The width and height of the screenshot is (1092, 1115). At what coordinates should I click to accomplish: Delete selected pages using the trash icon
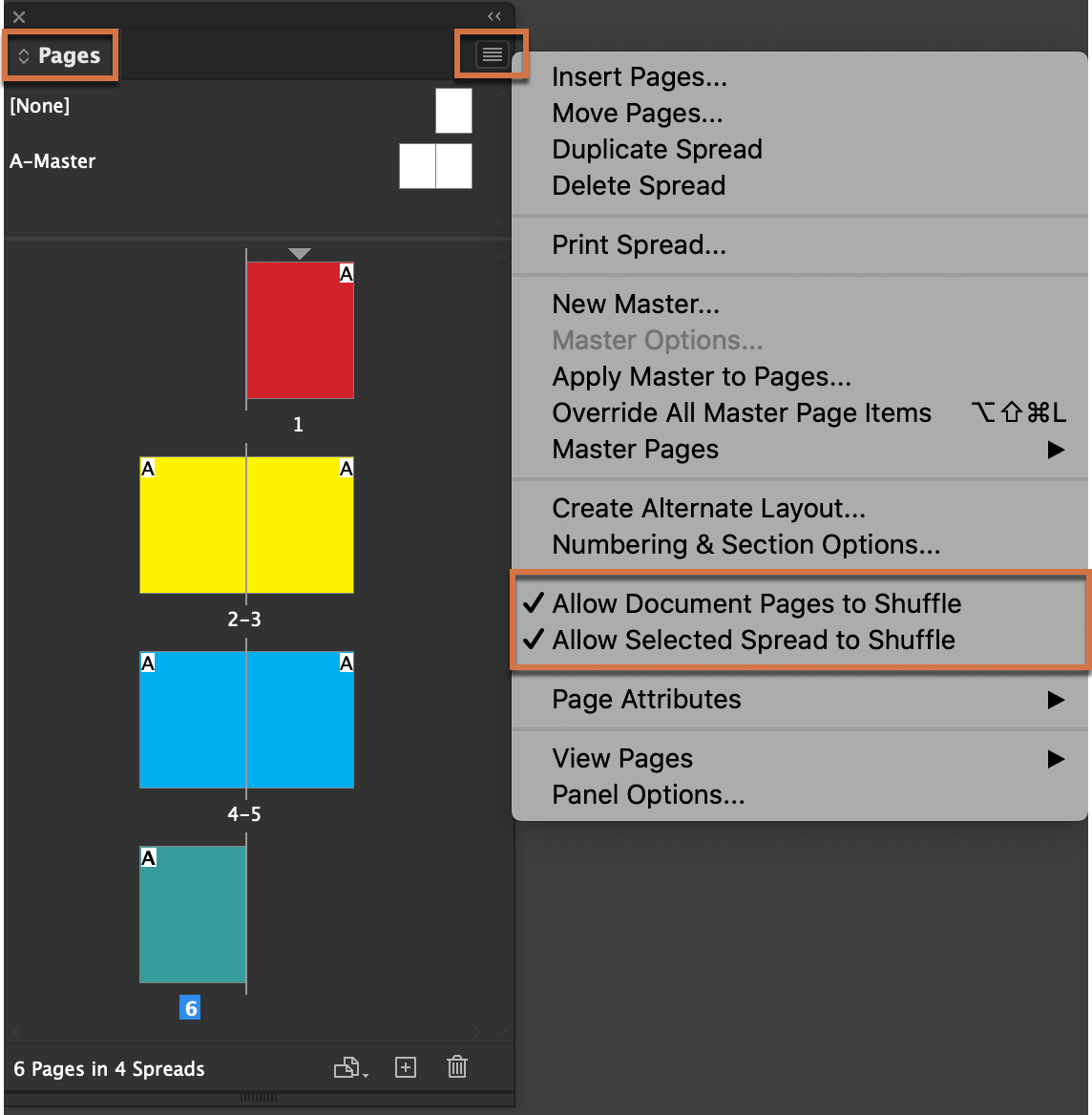pyautogui.click(x=456, y=1067)
